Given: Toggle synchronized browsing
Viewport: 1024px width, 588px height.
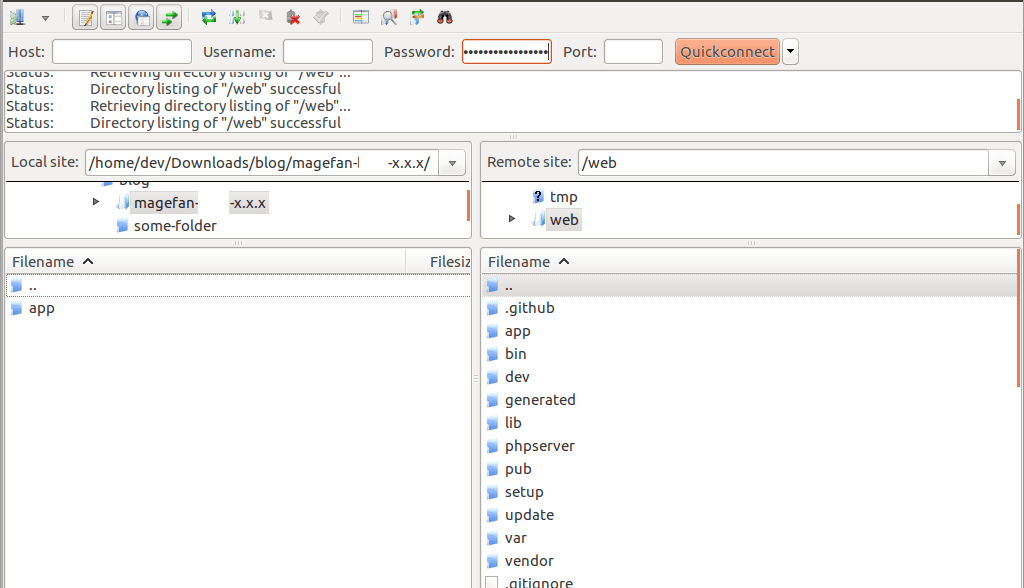Looking at the screenshot, I should 415,17.
